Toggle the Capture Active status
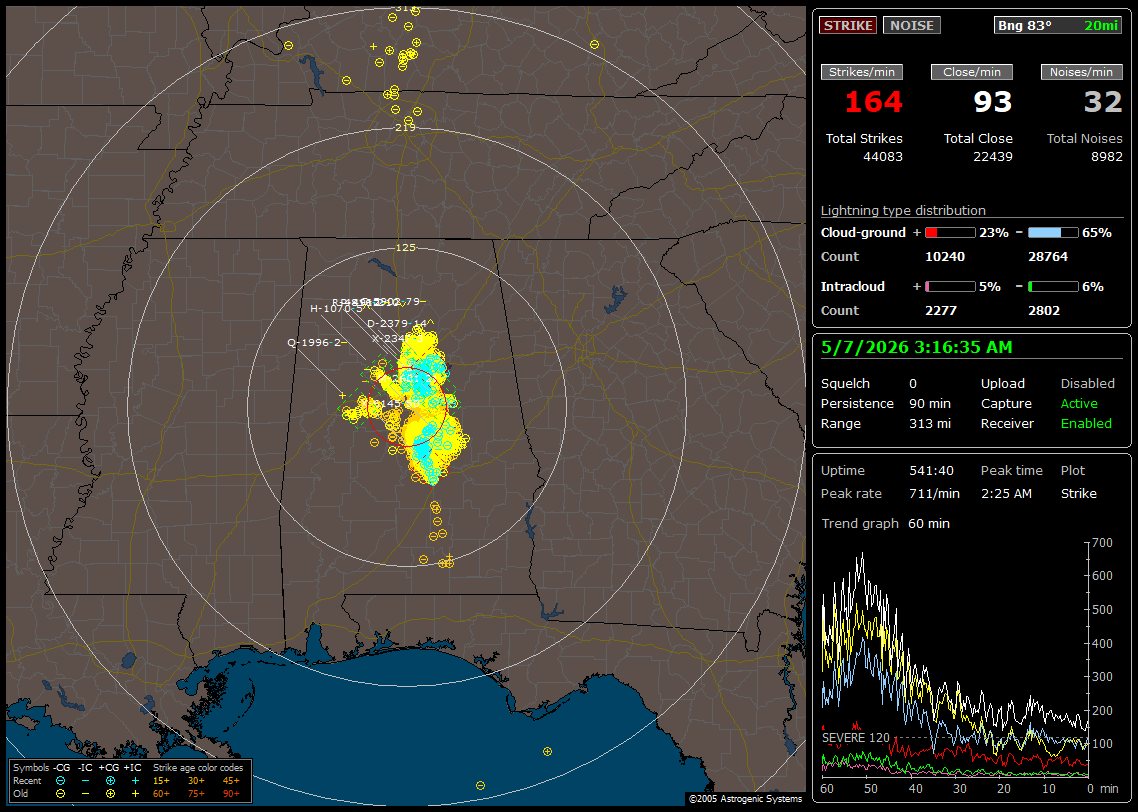Viewport: 1138px width, 812px height. tap(1079, 403)
